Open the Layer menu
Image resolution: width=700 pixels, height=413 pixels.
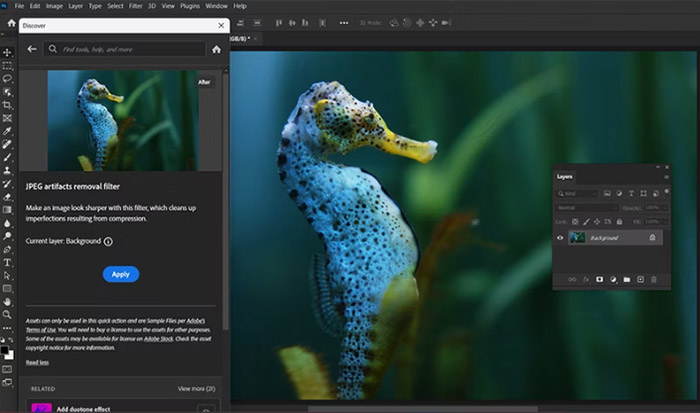75,6
